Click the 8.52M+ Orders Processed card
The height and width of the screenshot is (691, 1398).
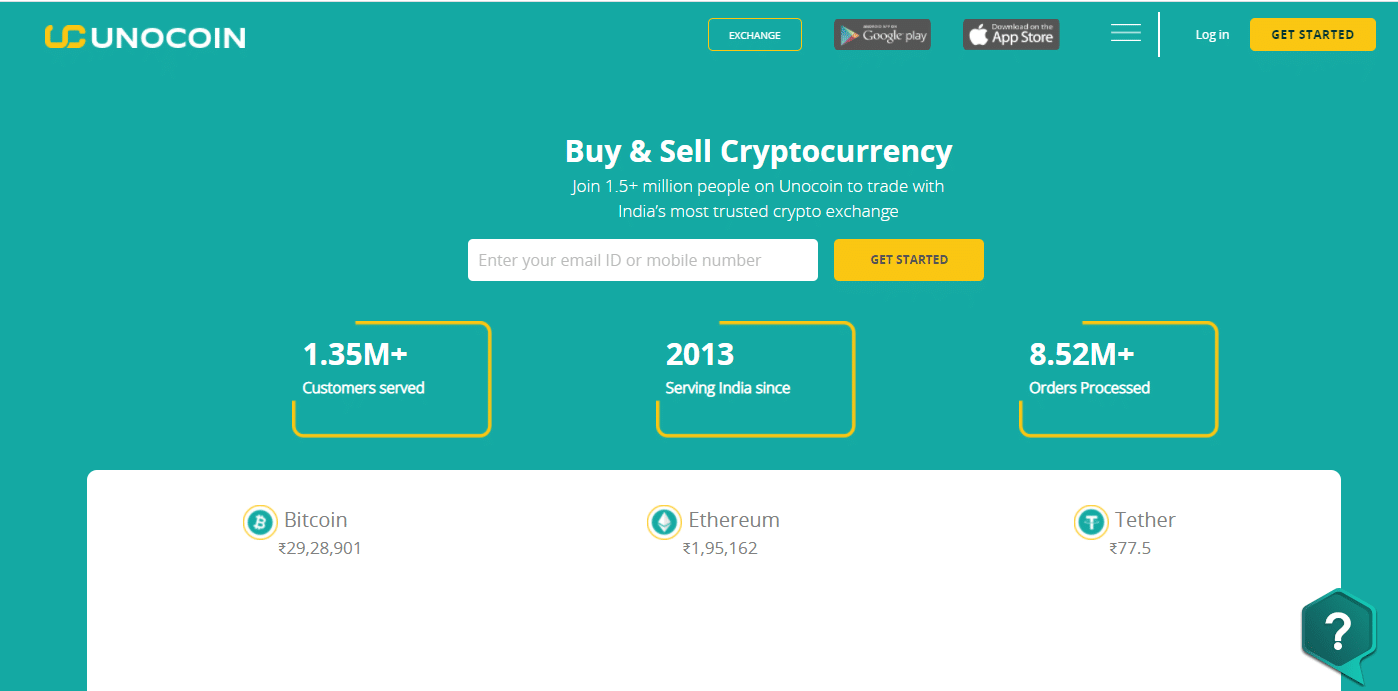1118,378
